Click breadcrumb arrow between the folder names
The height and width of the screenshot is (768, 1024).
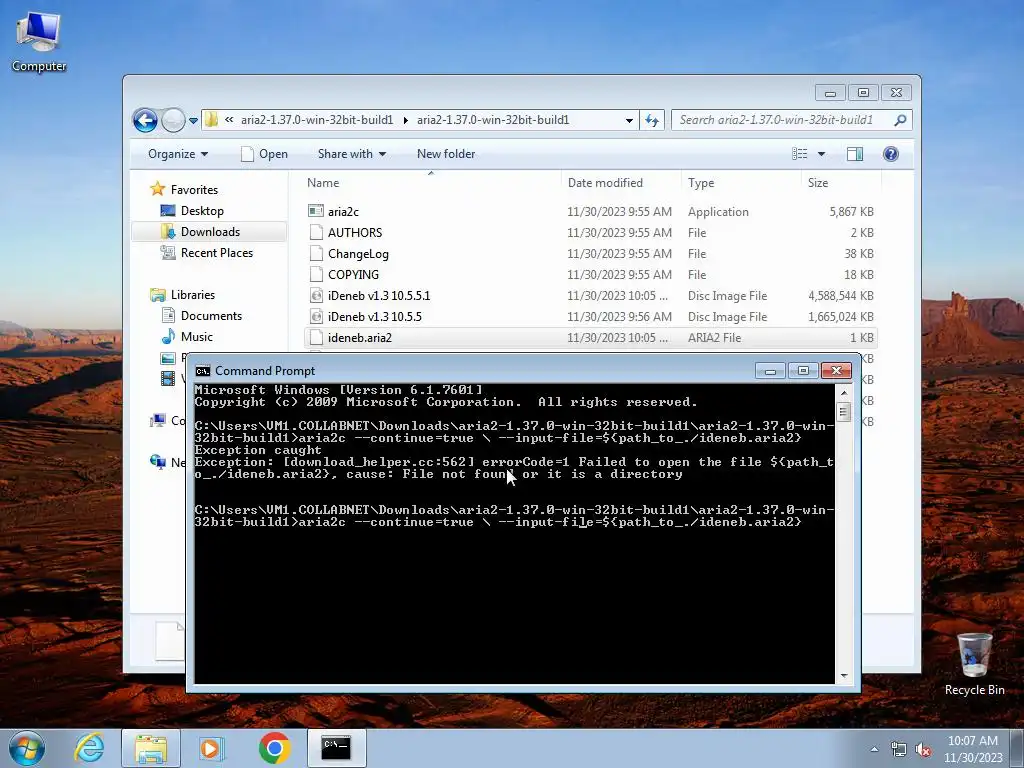click(x=406, y=121)
